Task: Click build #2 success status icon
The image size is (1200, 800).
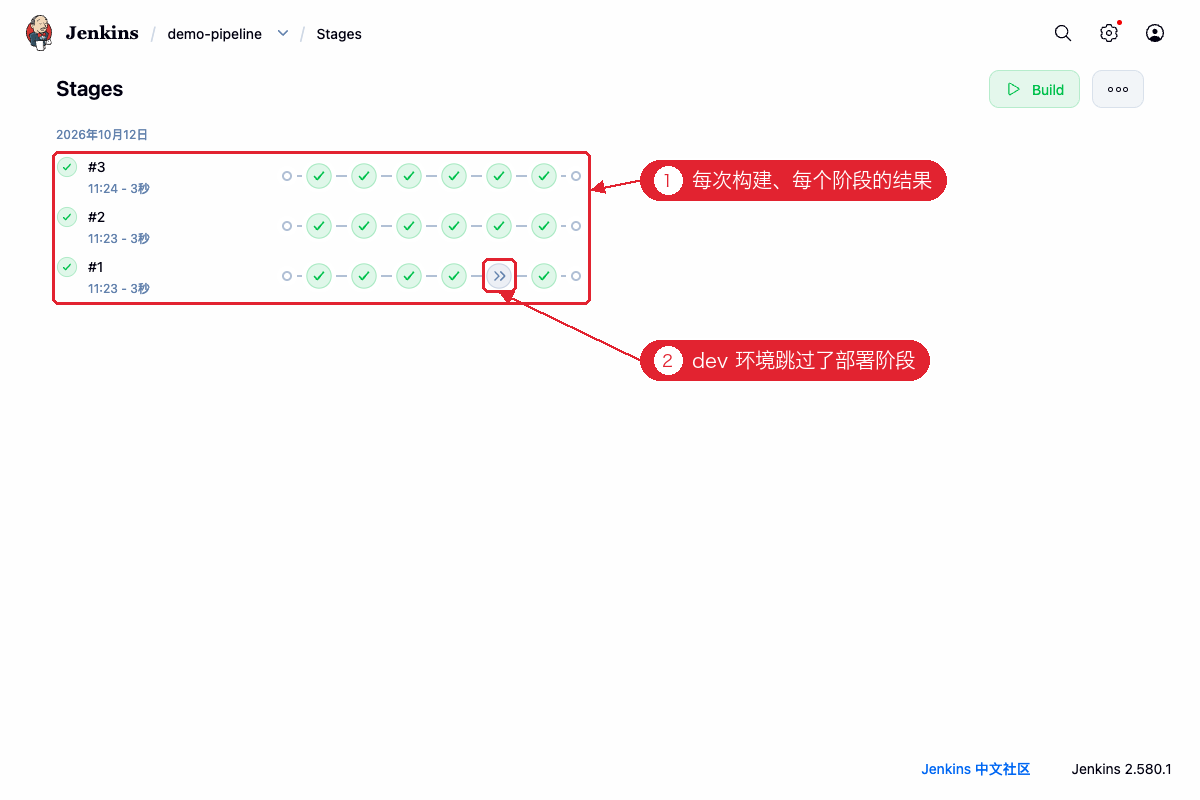Action: point(67,217)
